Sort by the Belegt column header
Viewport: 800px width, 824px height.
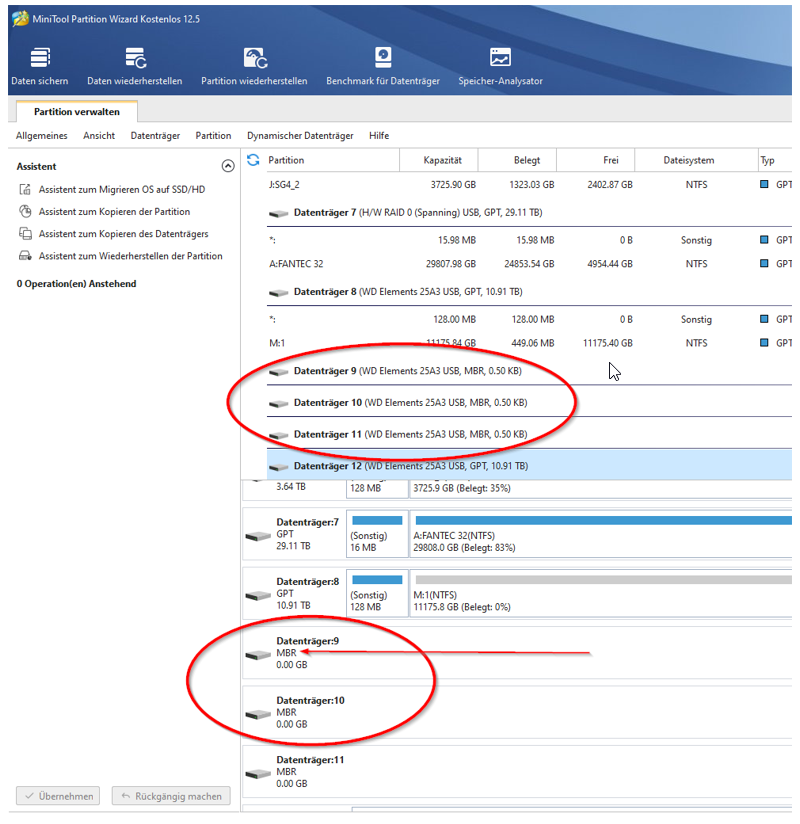[517, 160]
